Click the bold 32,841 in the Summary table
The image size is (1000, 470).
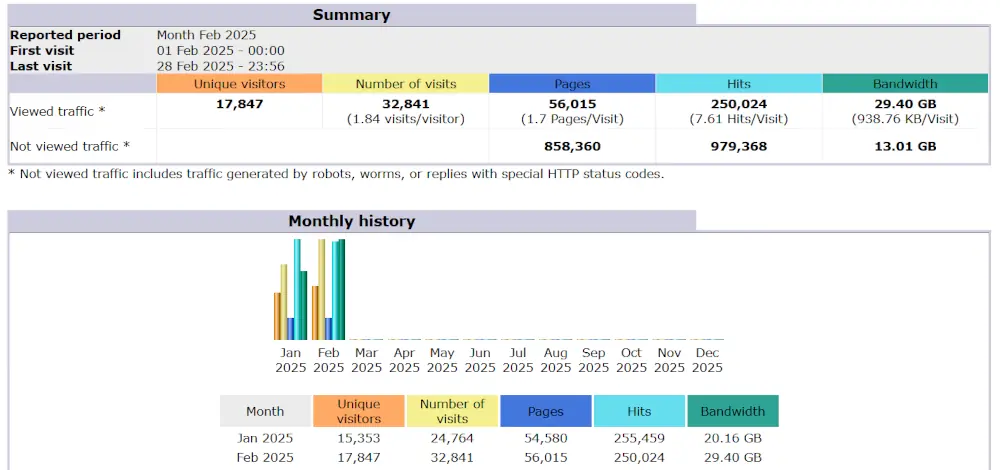[406, 103]
